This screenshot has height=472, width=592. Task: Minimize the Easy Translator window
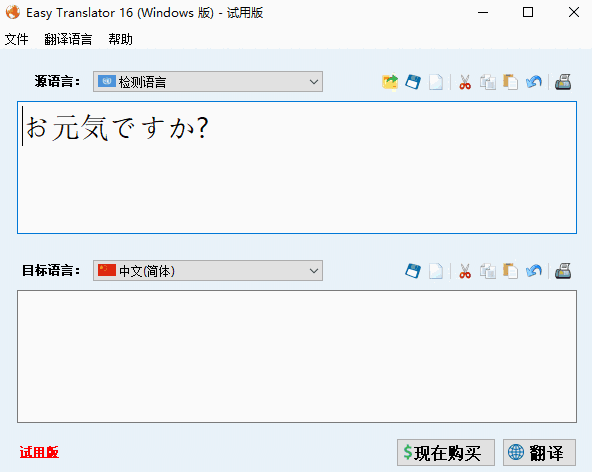click(483, 12)
